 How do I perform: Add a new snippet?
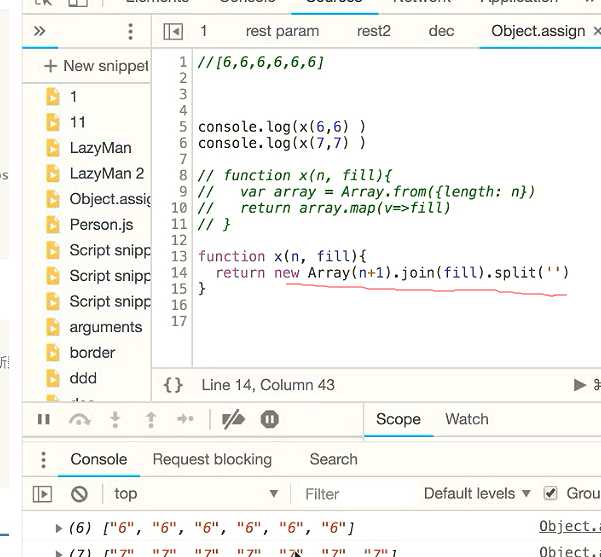pos(96,66)
